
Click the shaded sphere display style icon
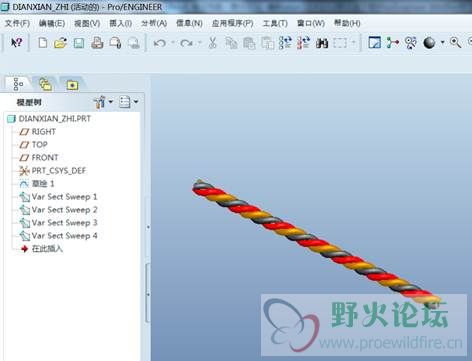tap(429, 43)
